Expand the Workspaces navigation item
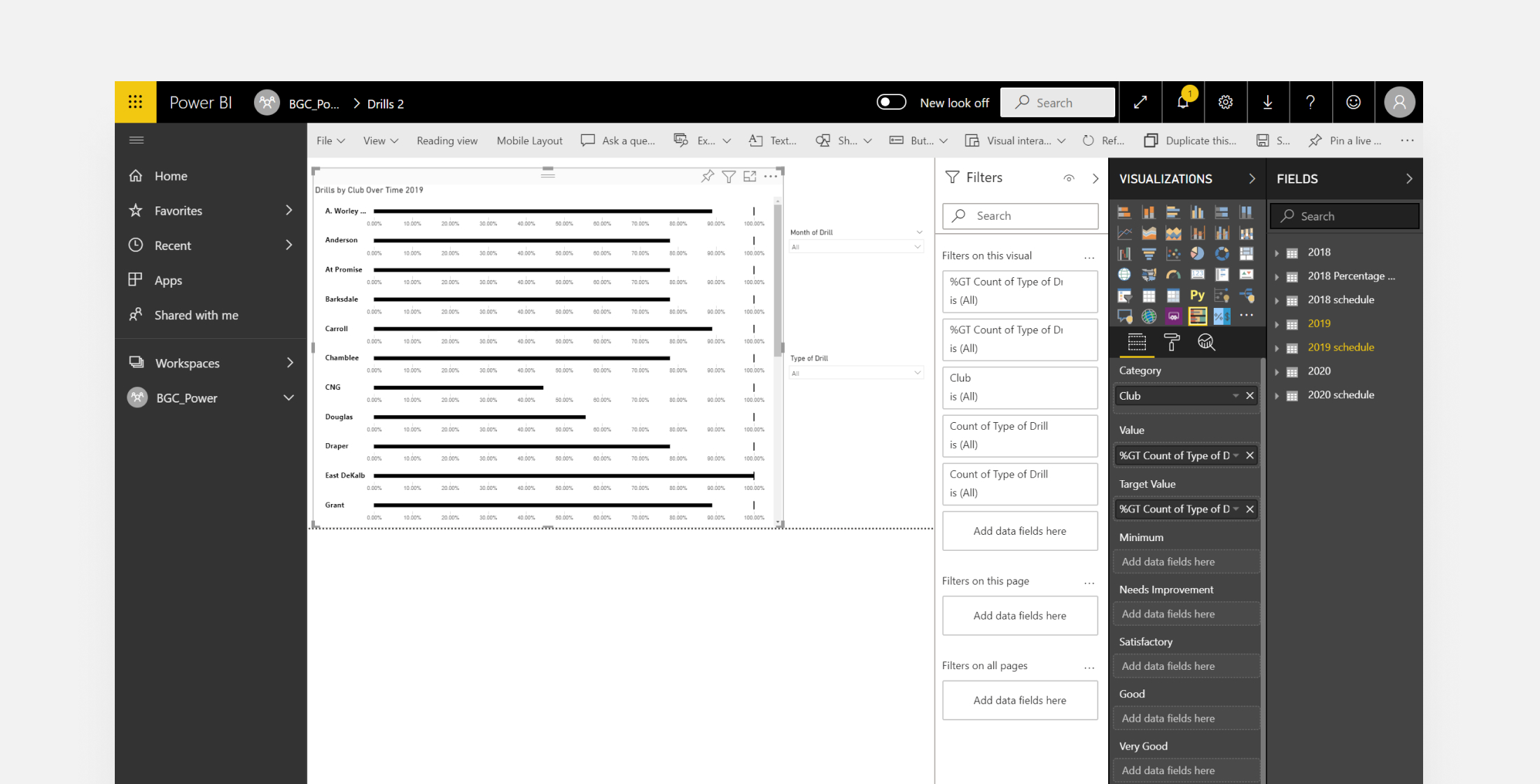This screenshot has width=1540, height=784. click(289, 363)
